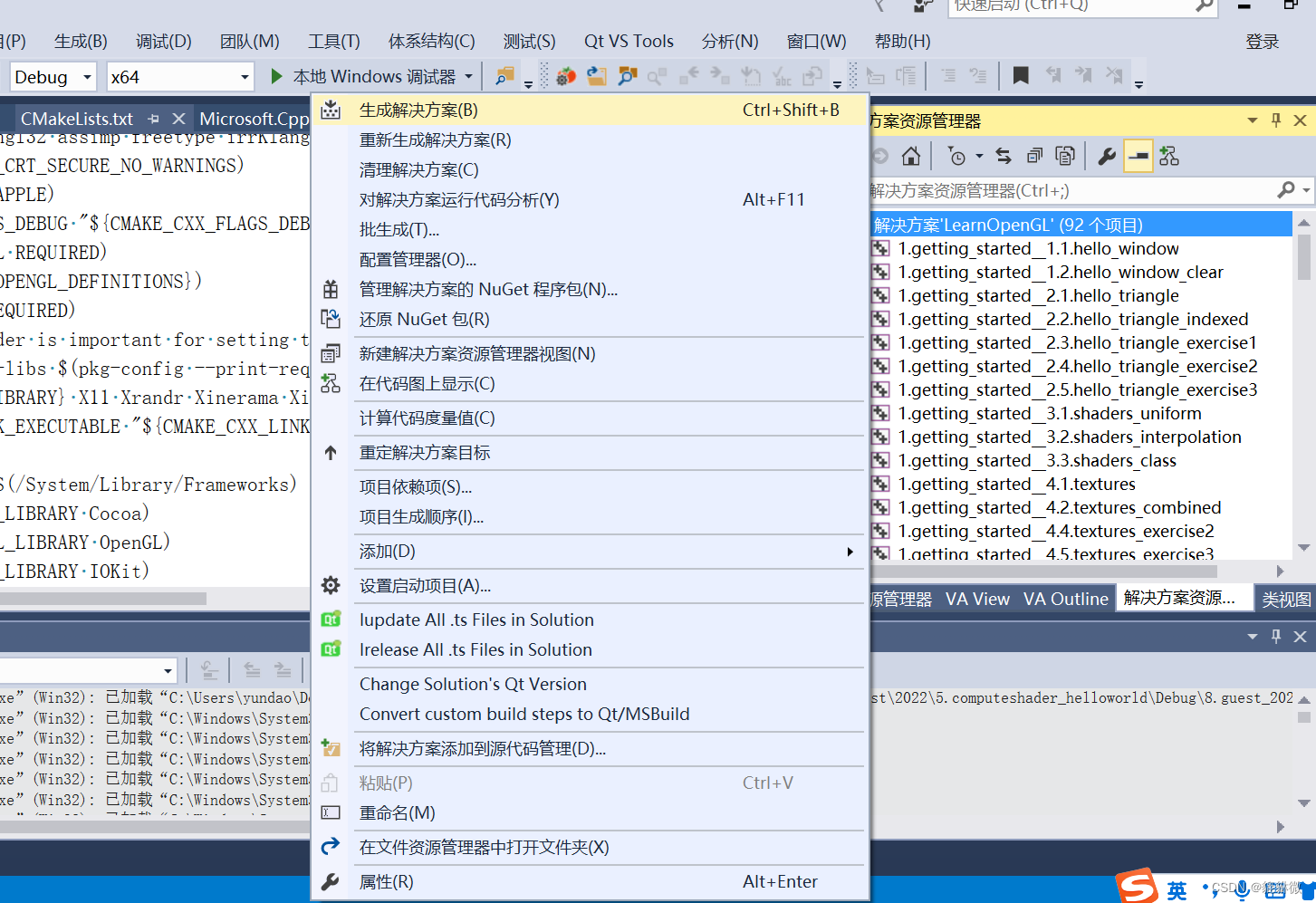Click the Show All Files icon
Viewport: 1316px width, 903px height.
(x=1065, y=157)
